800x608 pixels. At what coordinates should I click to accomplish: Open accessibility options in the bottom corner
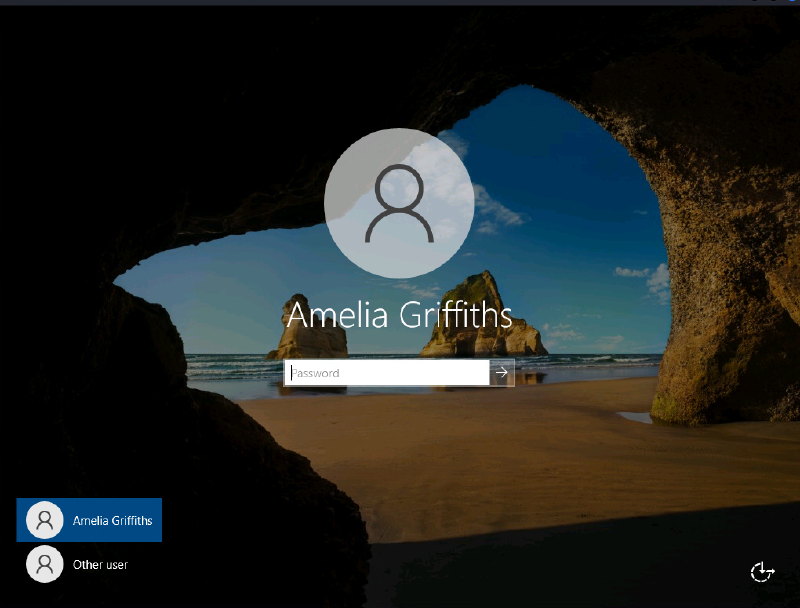click(762, 572)
